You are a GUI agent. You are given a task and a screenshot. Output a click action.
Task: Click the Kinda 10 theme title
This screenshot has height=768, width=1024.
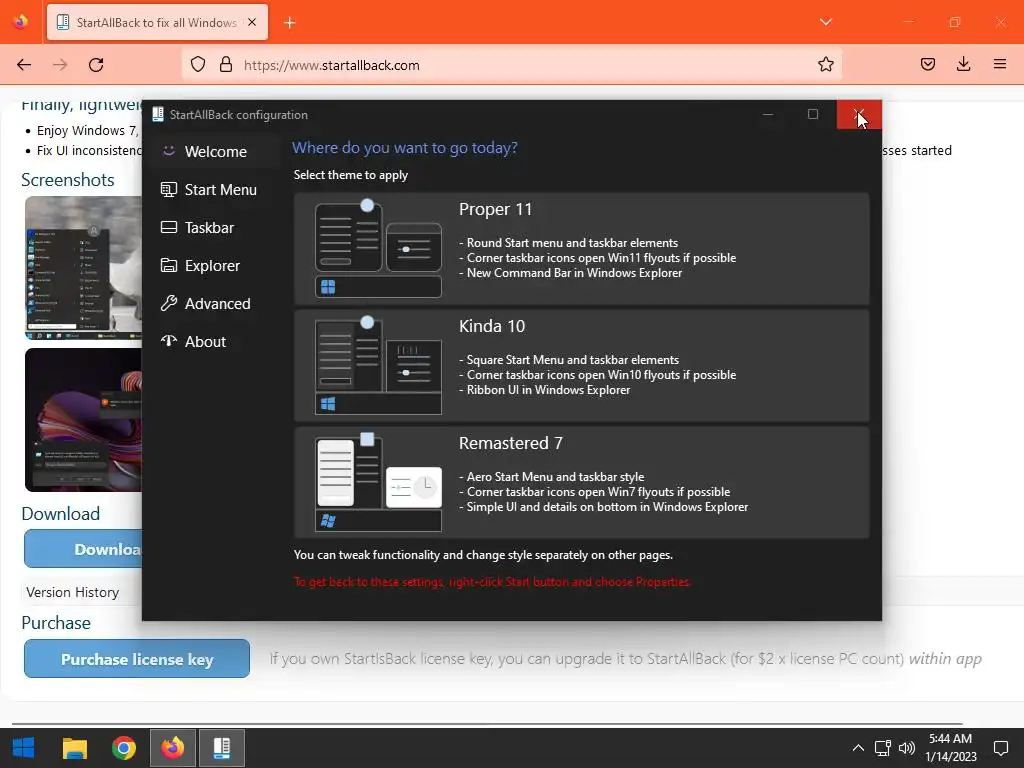point(492,327)
